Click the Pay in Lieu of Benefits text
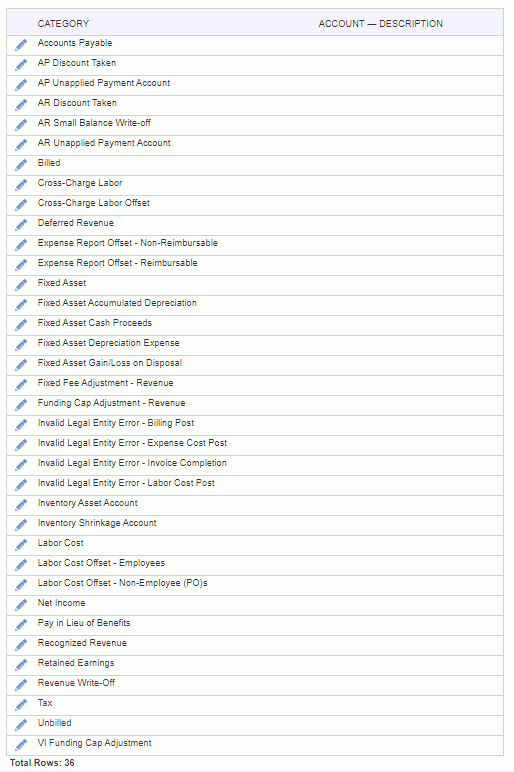The height and width of the screenshot is (772, 514). (x=84, y=623)
